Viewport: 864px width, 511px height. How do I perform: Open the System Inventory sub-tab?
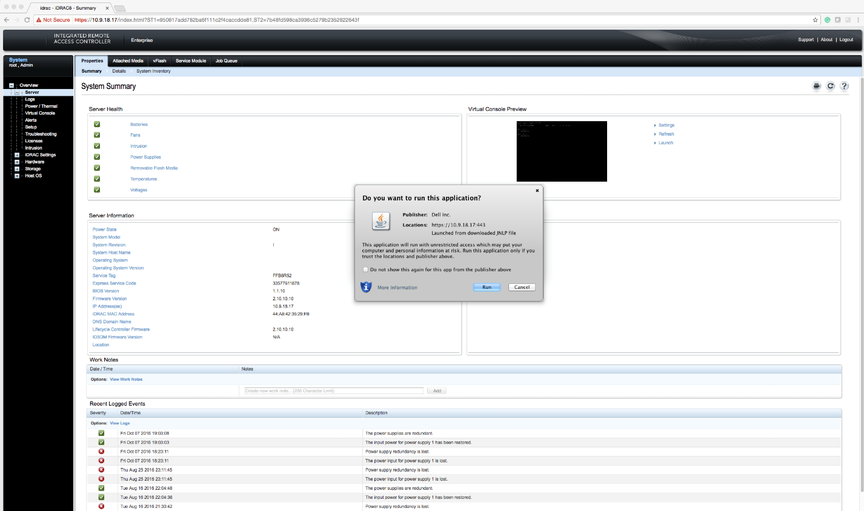153,71
